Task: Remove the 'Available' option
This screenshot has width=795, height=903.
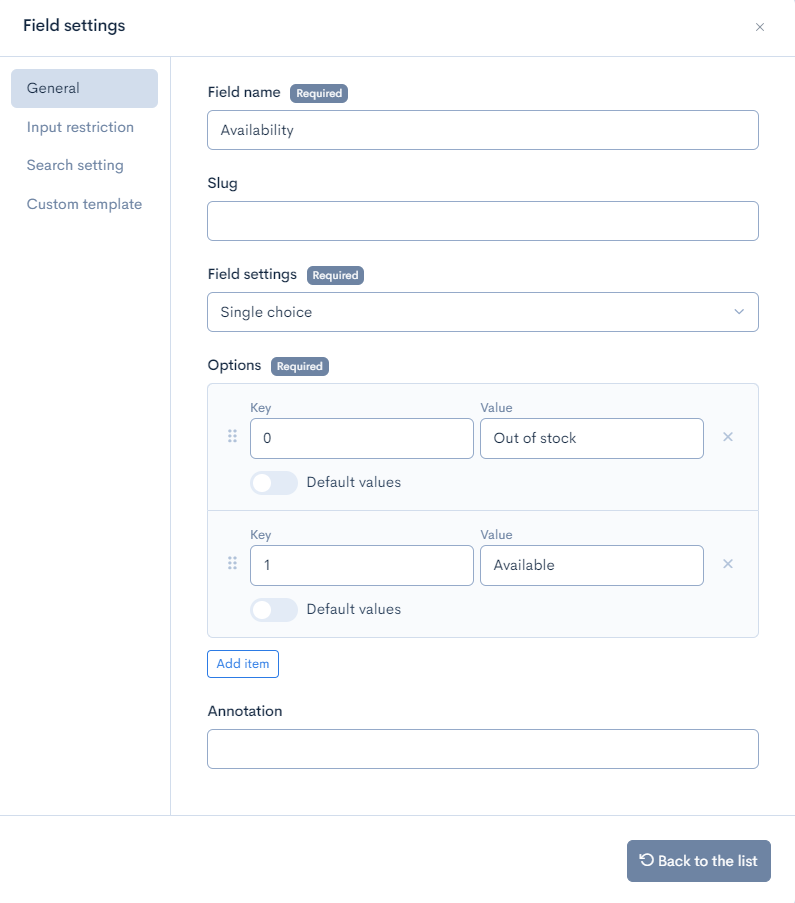Action: pyautogui.click(x=728, y=563)
